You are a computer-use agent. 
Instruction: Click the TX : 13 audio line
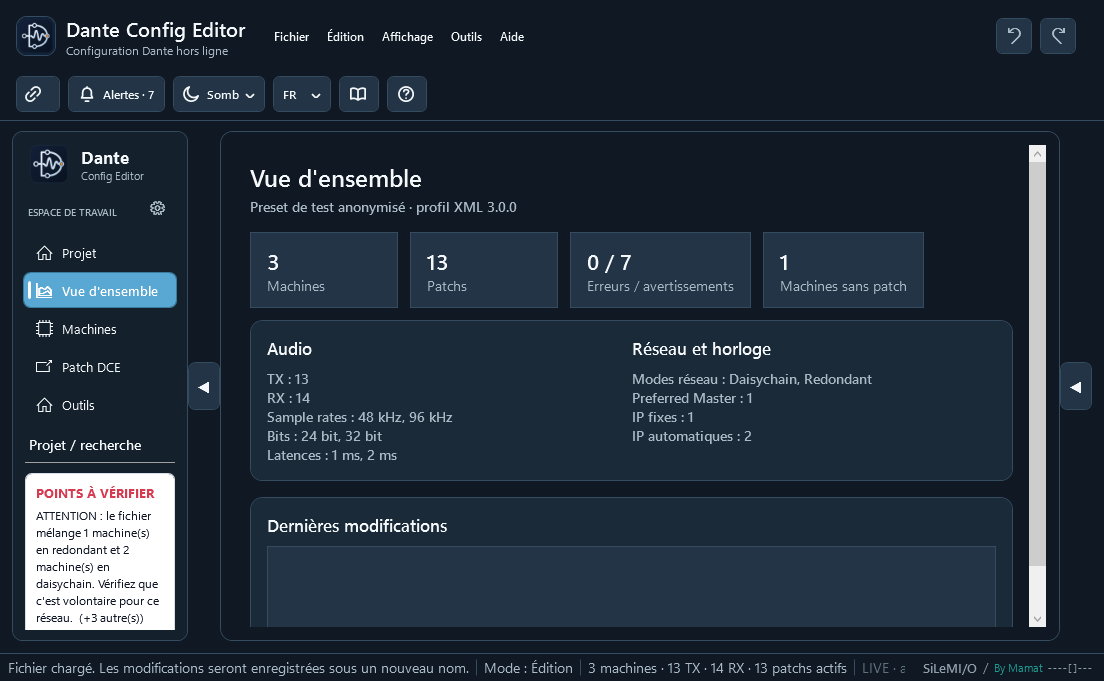(x=287, y=379)
